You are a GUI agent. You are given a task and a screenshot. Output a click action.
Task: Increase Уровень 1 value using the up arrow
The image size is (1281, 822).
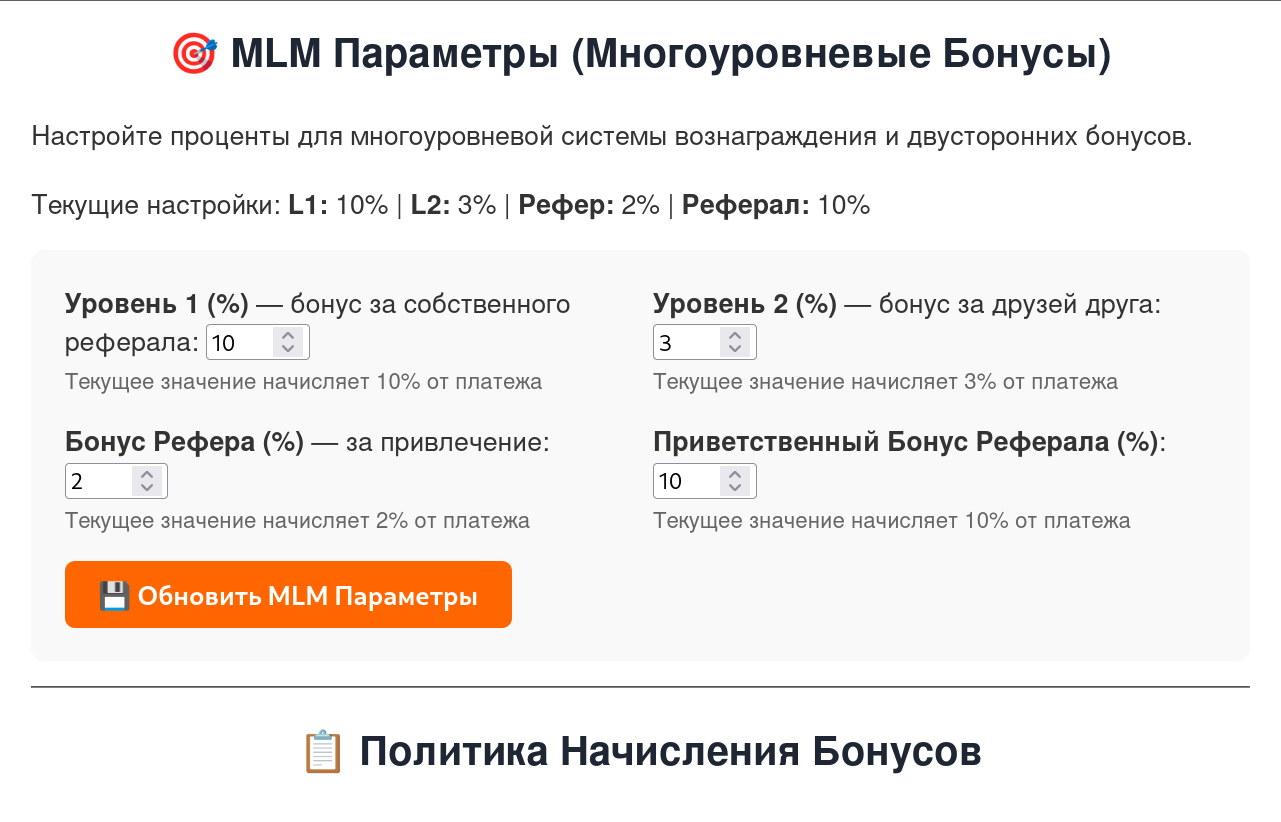288,334
